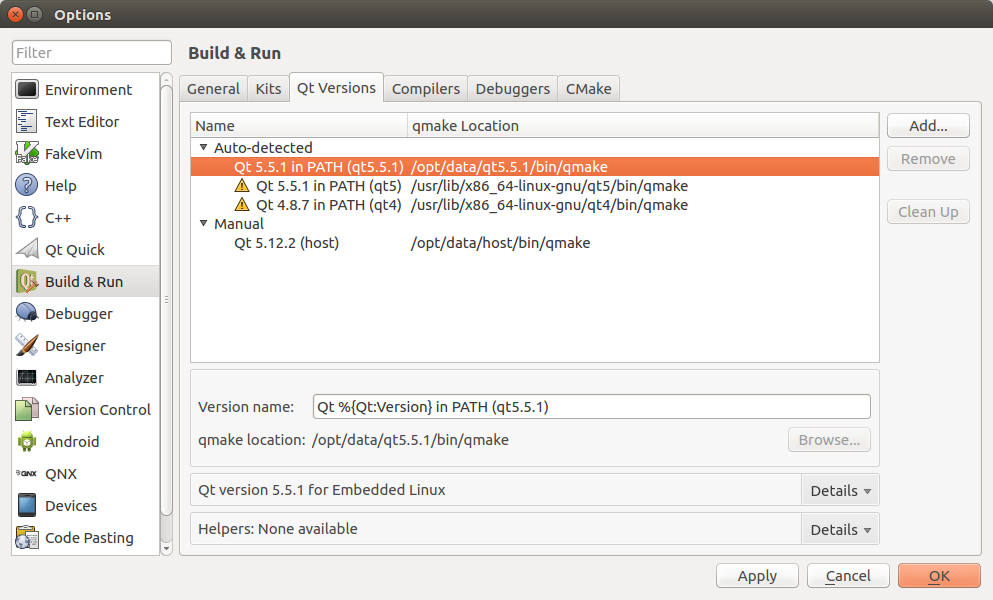Click the Android robot icon

click(x=27, y=442)
